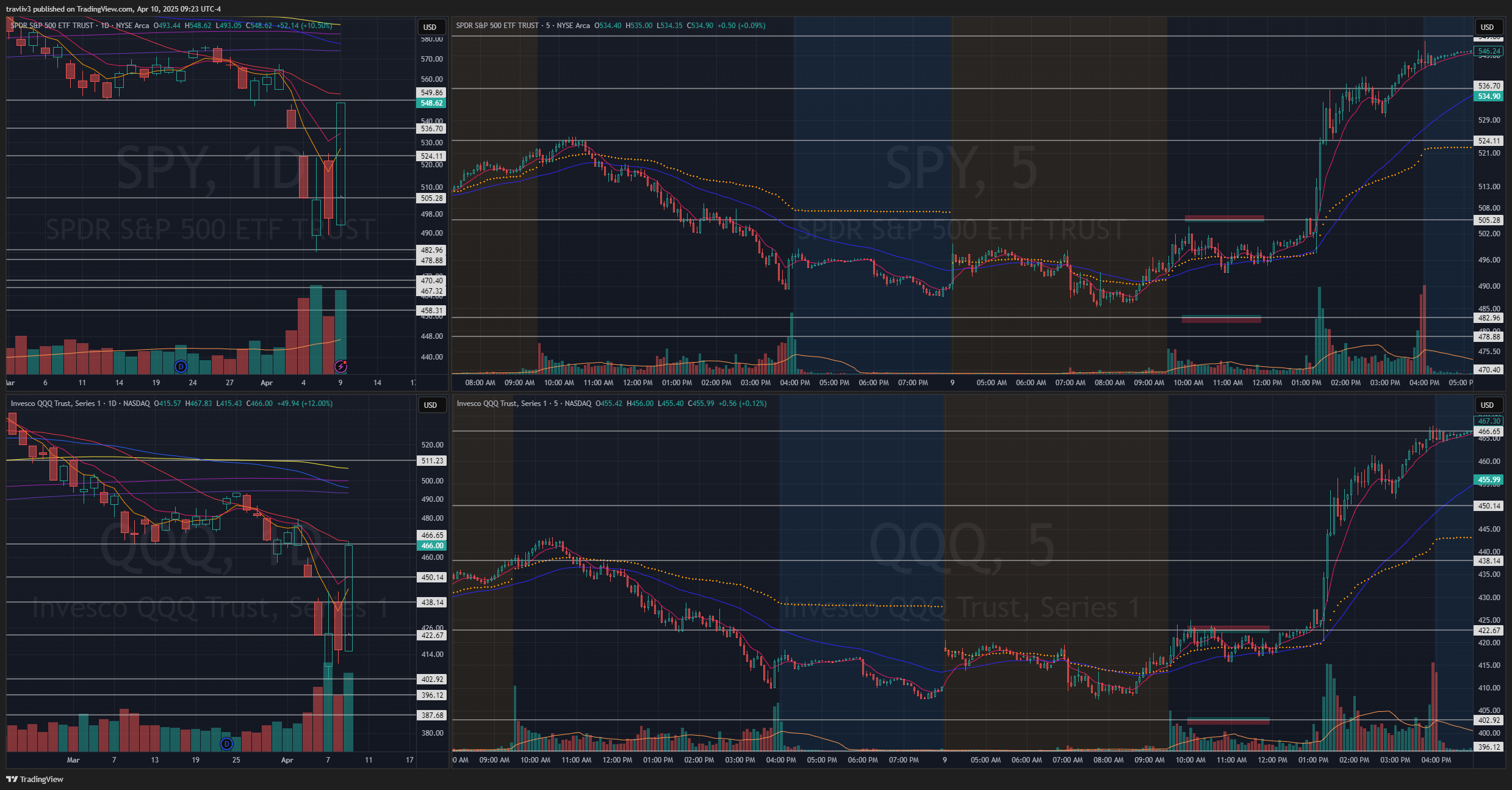Click the 04:00 PM time label on SPY 5 axis

(x=795, y=383)
